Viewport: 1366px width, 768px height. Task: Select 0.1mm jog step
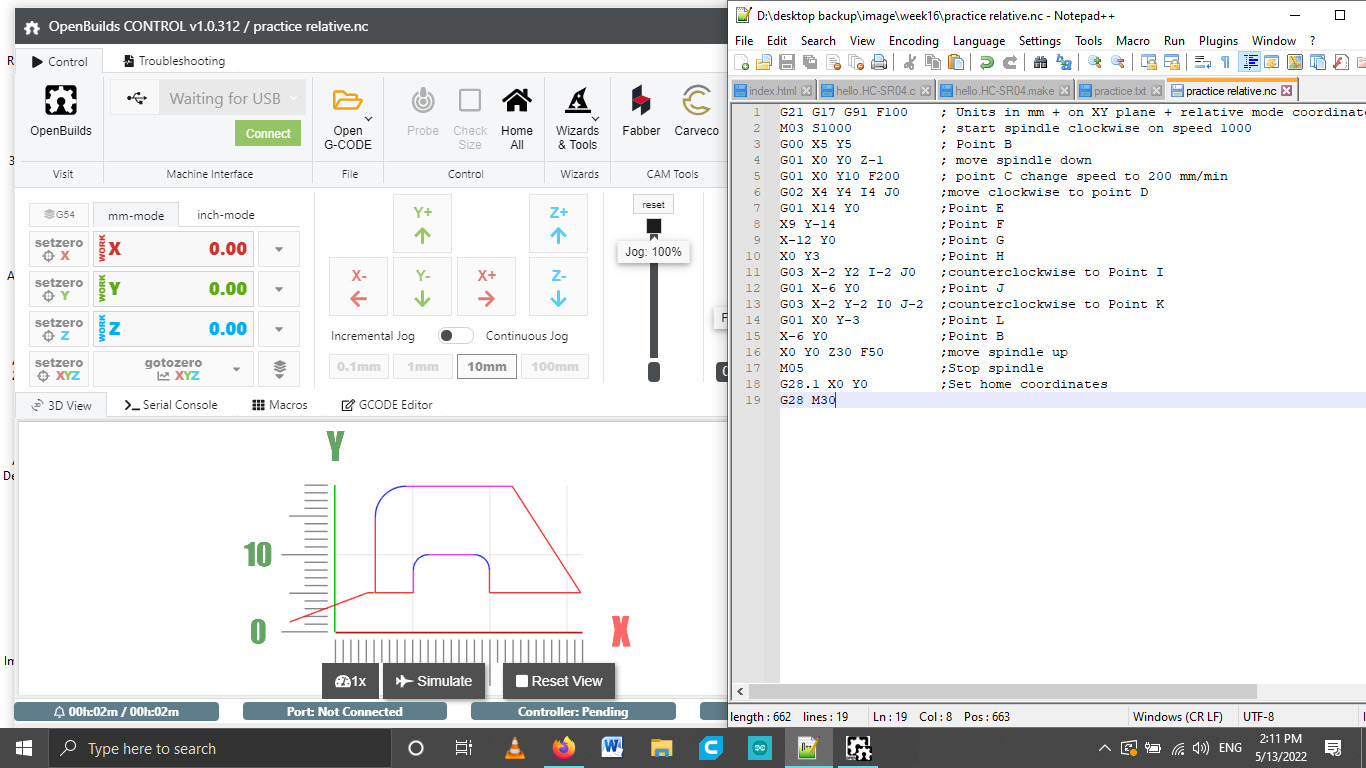[x=360, y=366]
